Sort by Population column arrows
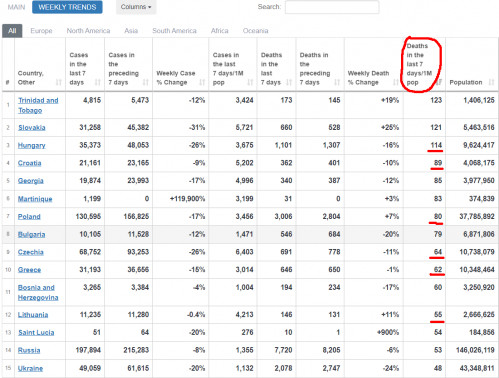The image size is (499, 378). [491, 82]
